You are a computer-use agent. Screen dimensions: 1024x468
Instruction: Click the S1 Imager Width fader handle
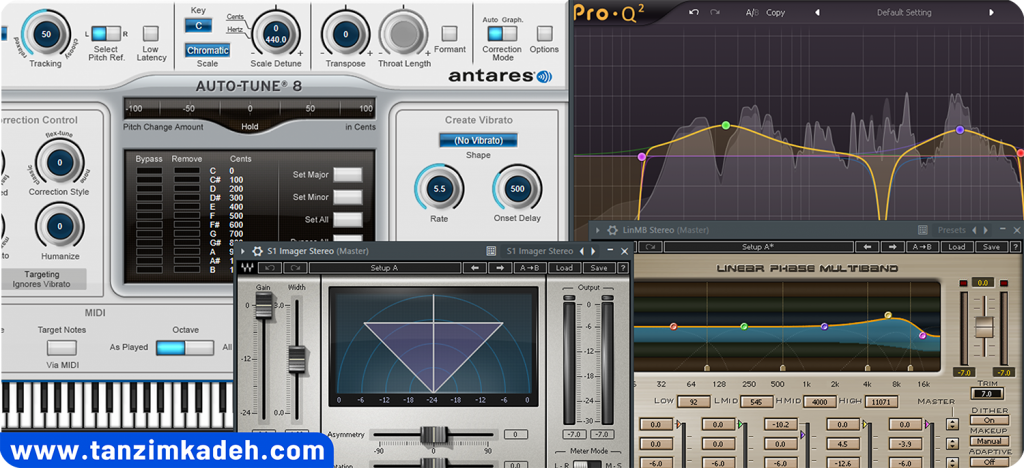(x=297, y=359)
